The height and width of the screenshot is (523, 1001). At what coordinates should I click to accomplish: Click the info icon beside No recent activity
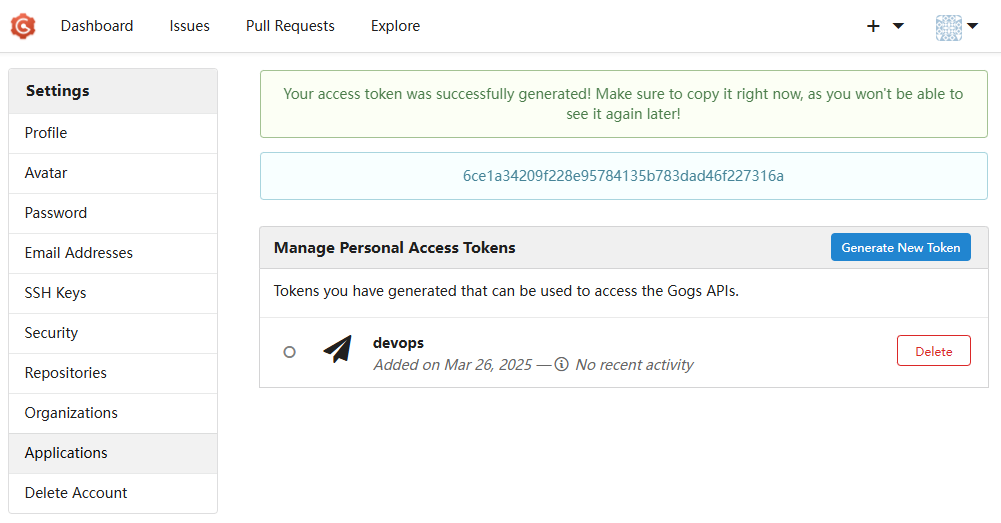(562, 364)
